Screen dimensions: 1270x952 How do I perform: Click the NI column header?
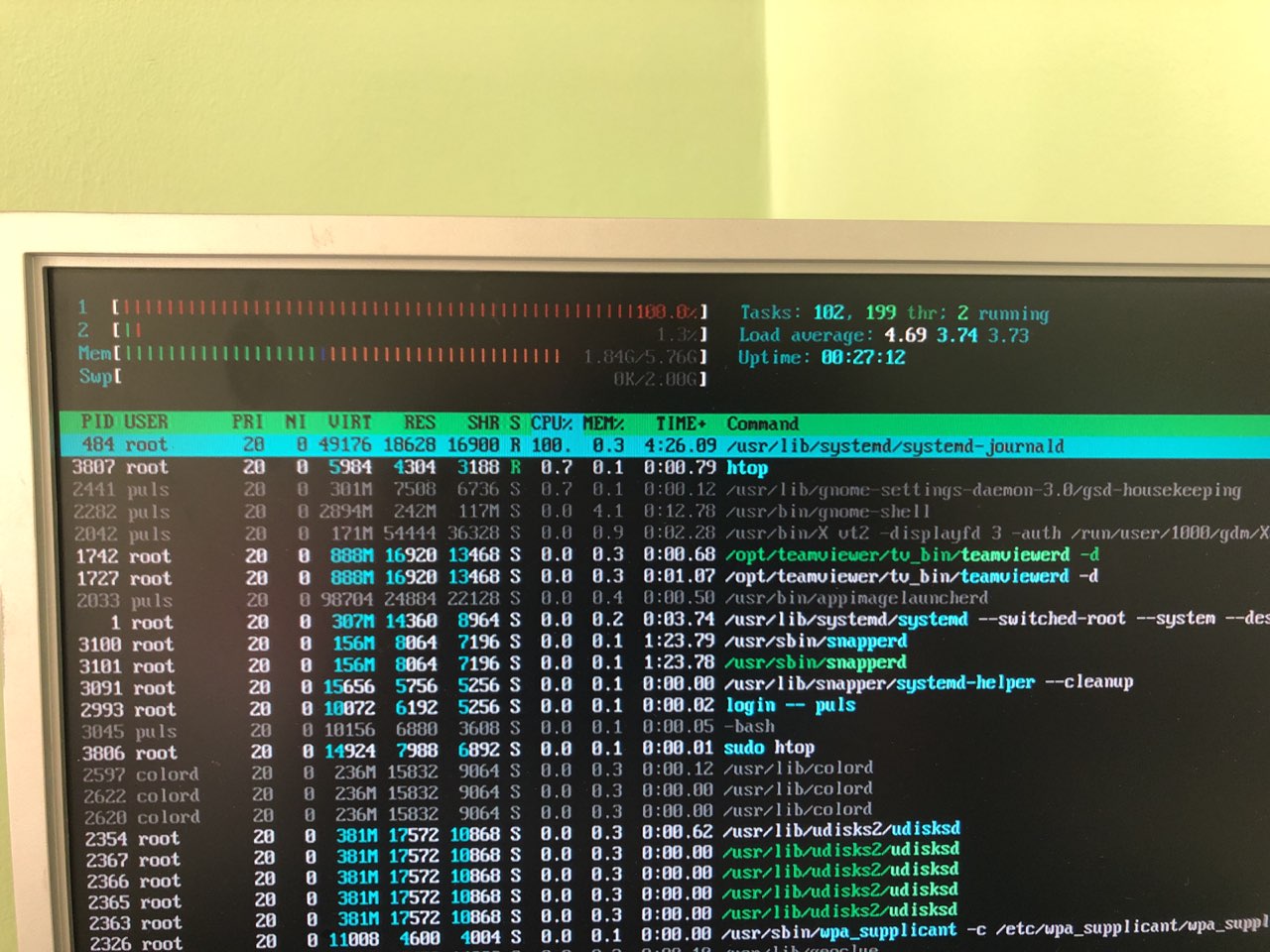(296, 422)
